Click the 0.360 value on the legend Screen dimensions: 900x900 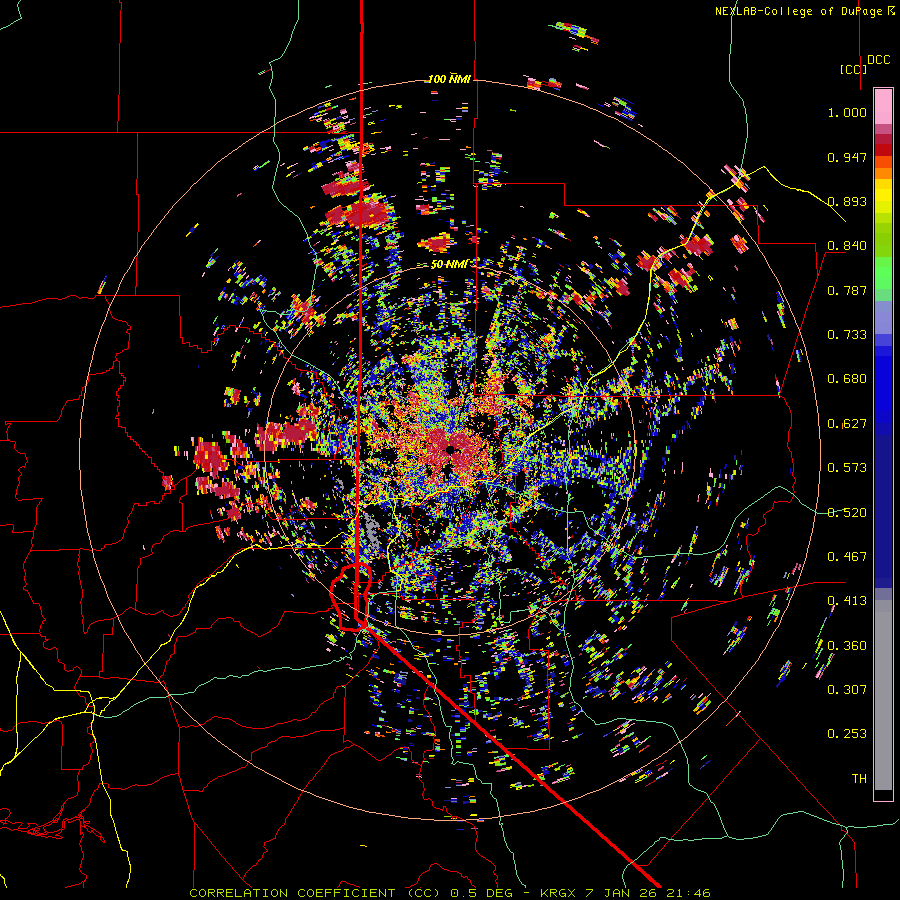coord(847,646)
